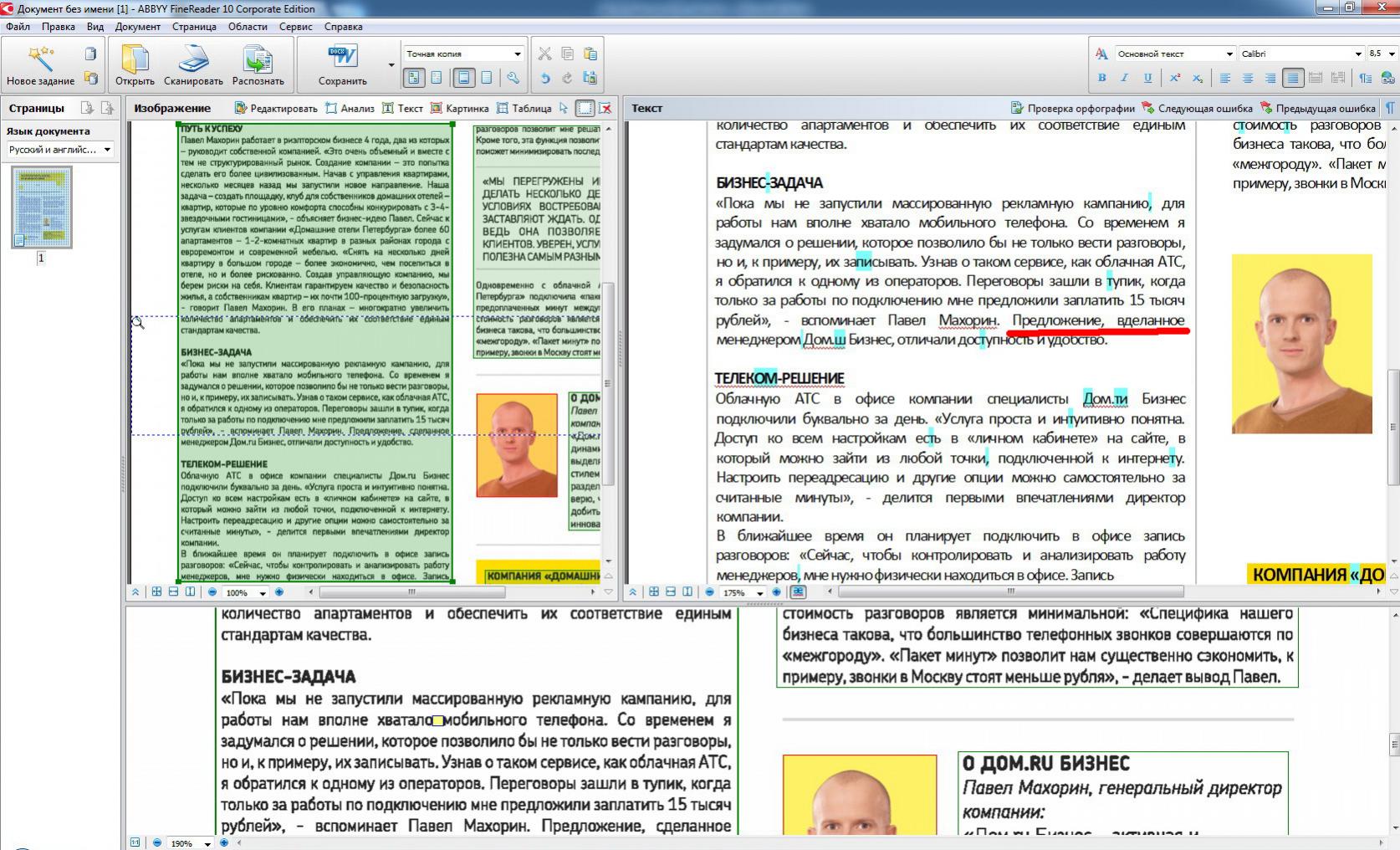Image resolution: width=1400 pixels, height=850 pixels.
Task: Start scanning with Сканировать
Action: click(x=193, y=65)
